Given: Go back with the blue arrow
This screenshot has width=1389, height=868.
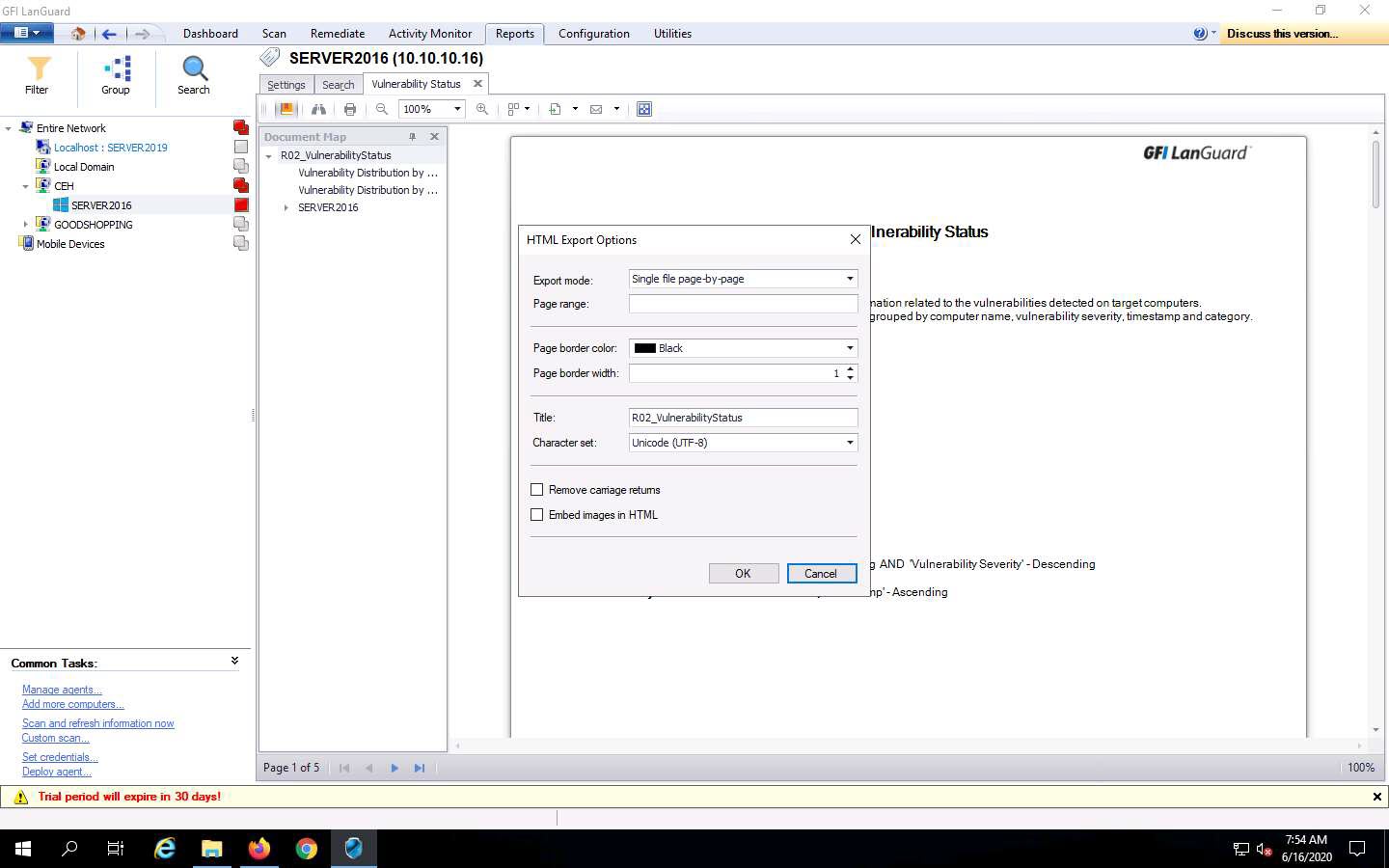Looking at the screenshot, I should click(109, 34).
